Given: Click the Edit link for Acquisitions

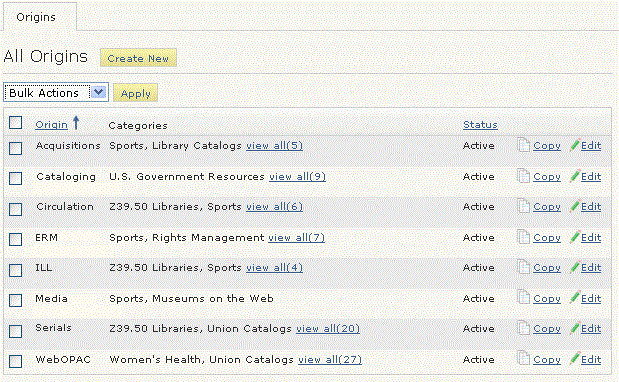Looking at the screenshot, I should click(x=591, y=146).
